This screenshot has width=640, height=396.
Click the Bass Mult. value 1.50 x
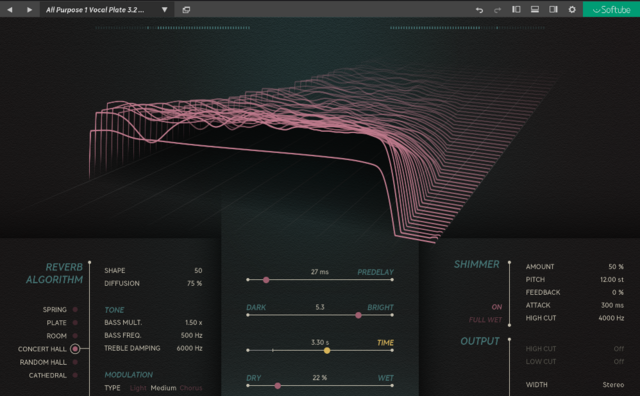[193, 323]
